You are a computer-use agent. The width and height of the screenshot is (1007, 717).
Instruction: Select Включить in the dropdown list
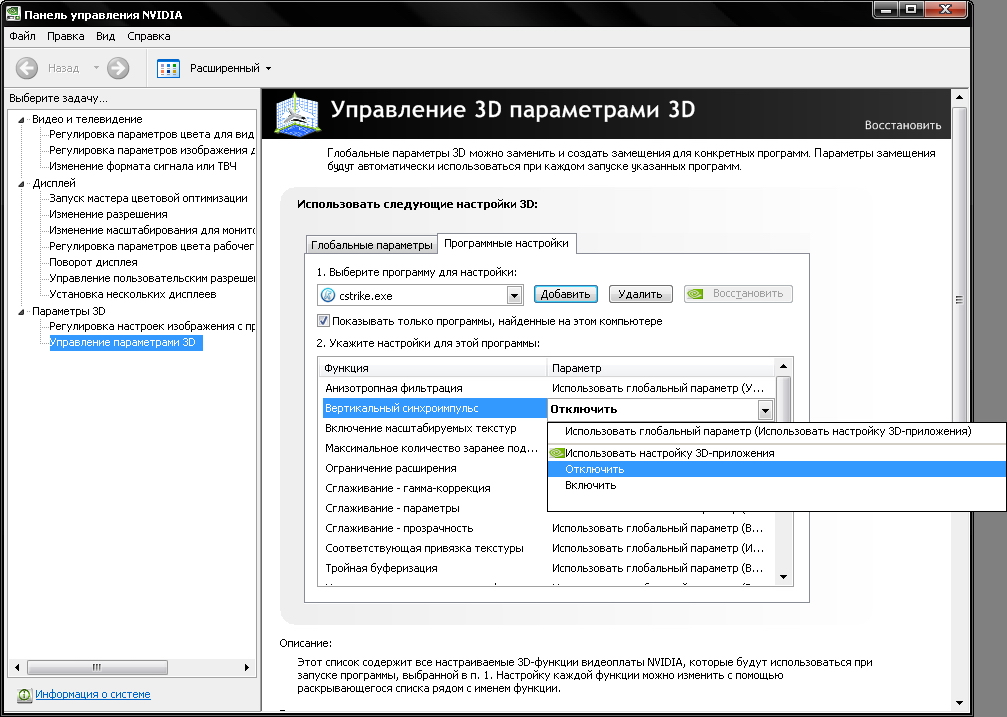pyautogui.click(x=776, y=486)
